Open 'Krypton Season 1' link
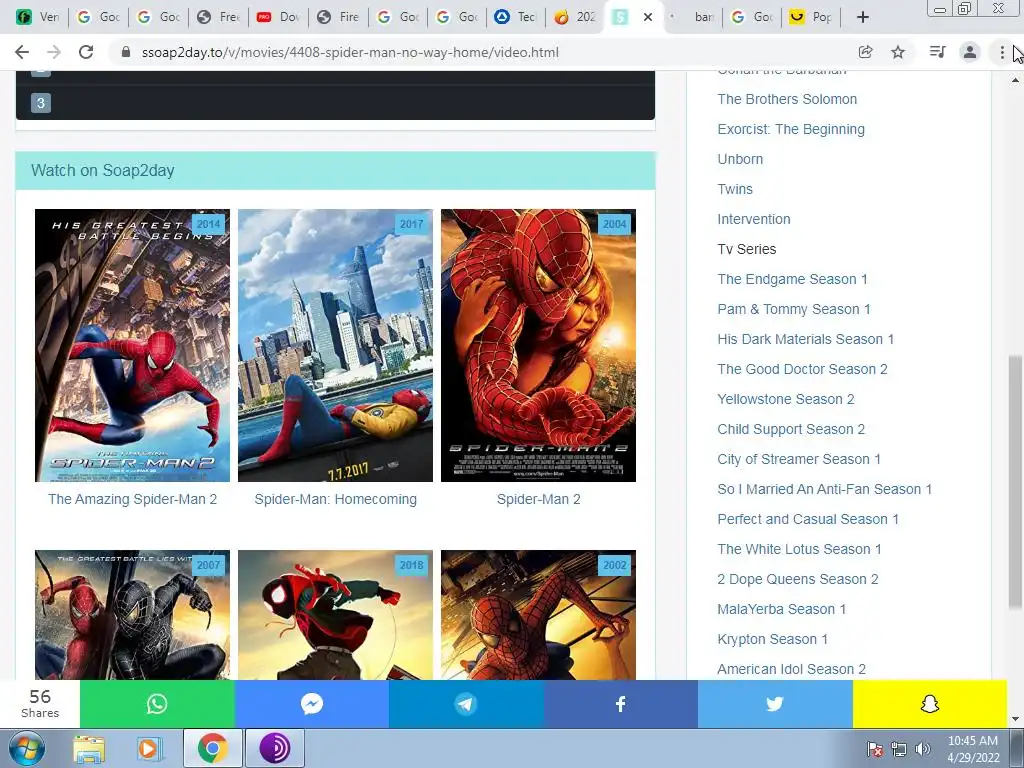 point(773,640)
